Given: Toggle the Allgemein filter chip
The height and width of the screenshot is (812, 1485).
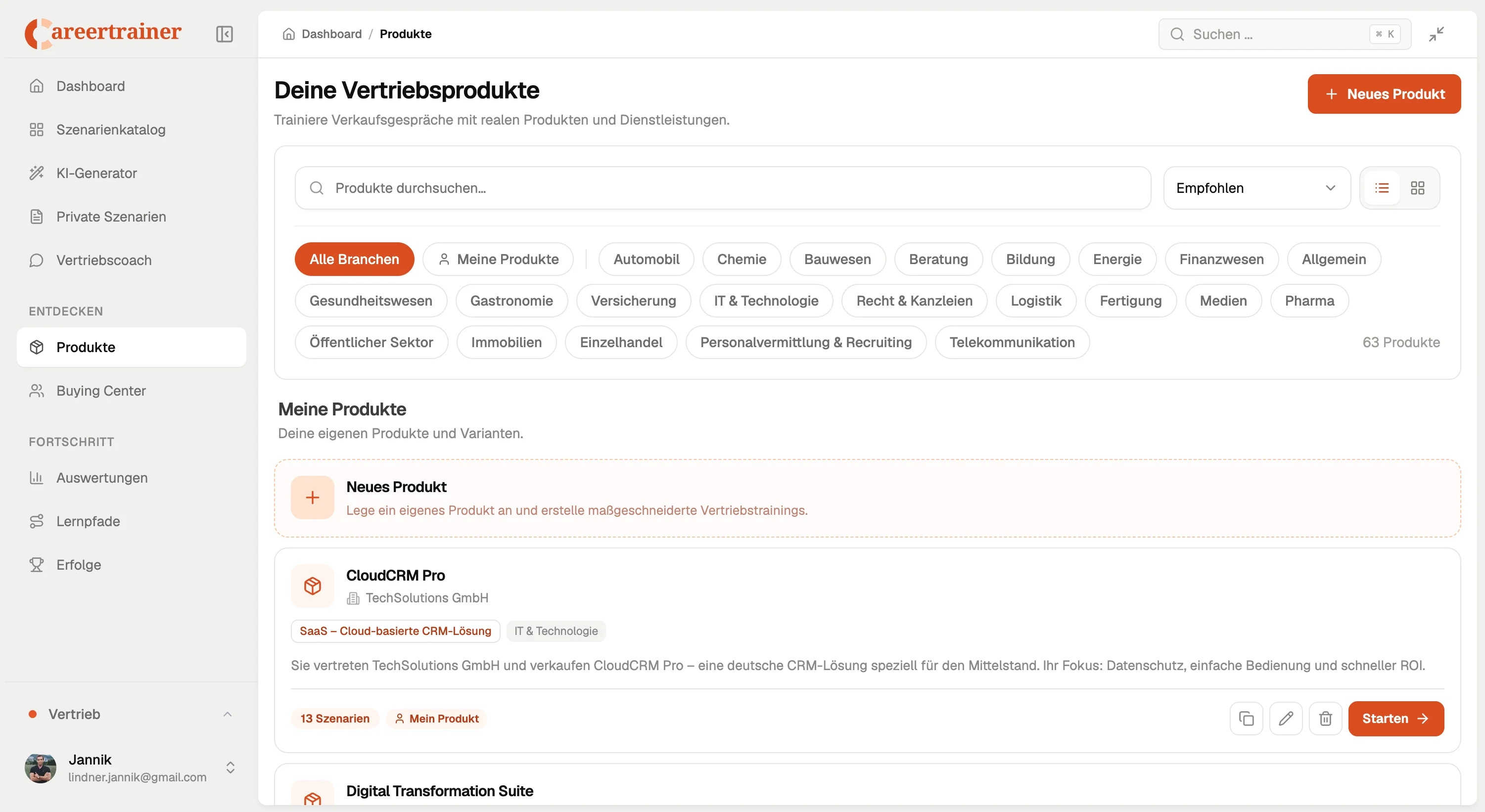Looking at the screenshot, I should [x=1334, y=259].
